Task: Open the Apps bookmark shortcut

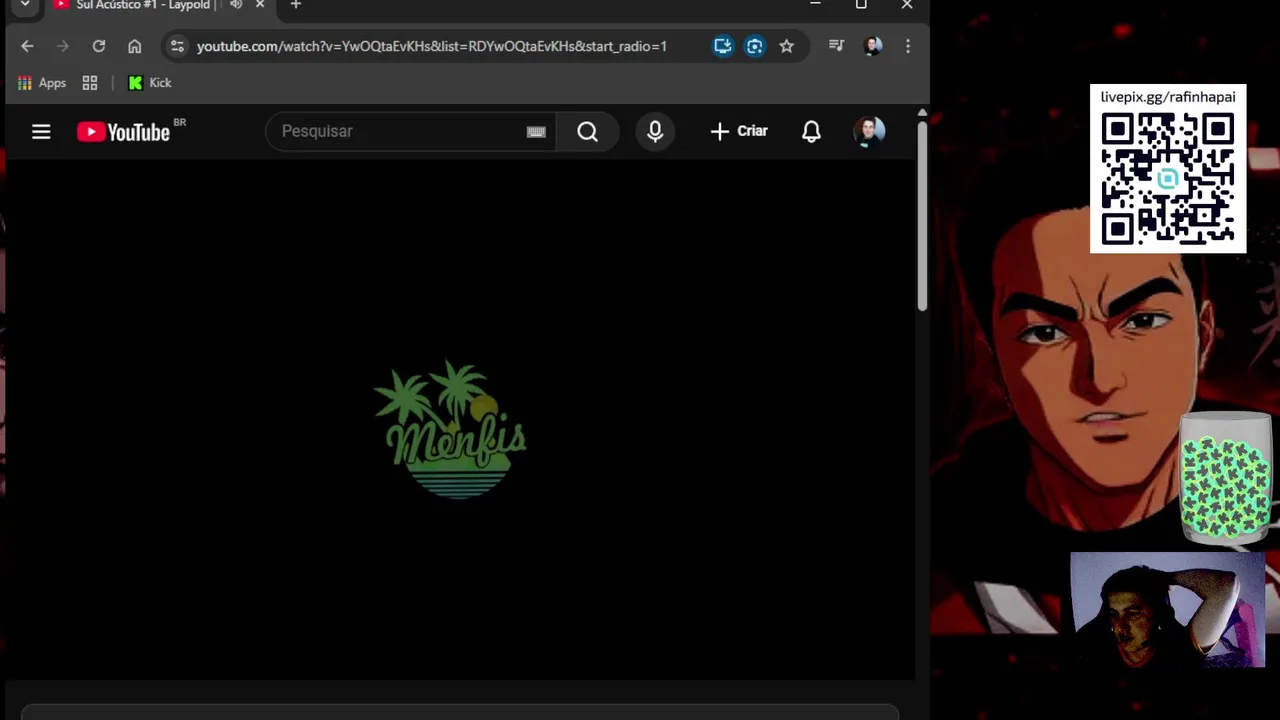Action: (42, 83)
